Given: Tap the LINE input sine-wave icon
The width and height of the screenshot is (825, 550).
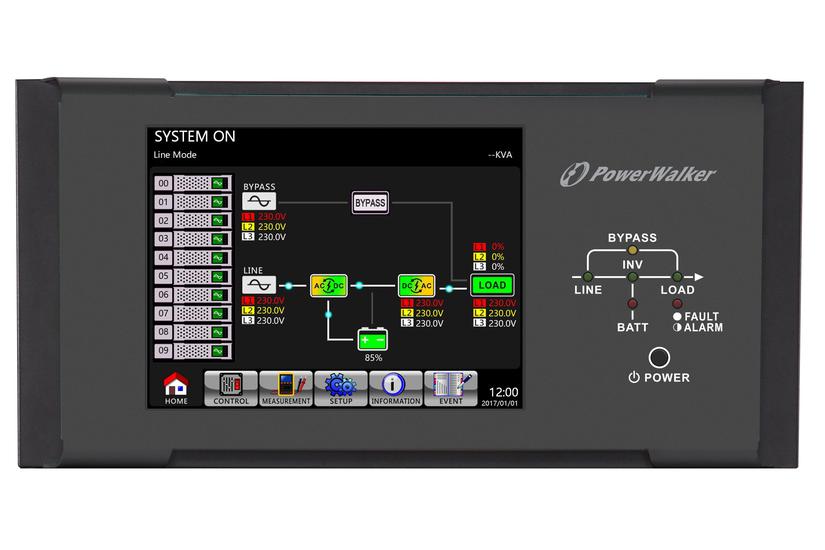Looking at the screenshot, I should (x=259, y=285).
